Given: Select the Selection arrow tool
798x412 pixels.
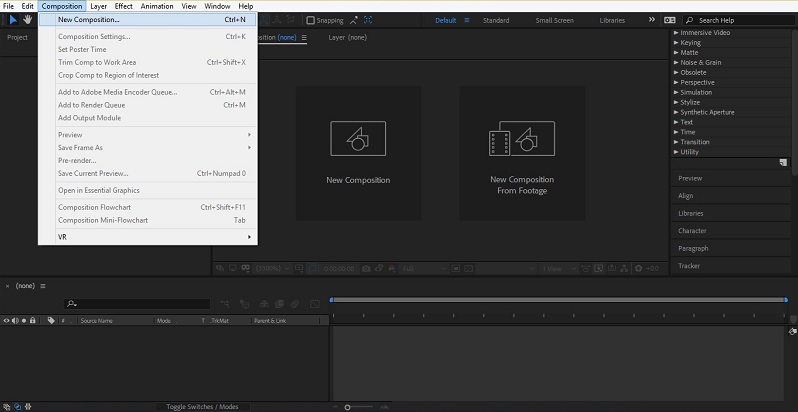Looking at the screenshot, I should (x=13, y=20).
